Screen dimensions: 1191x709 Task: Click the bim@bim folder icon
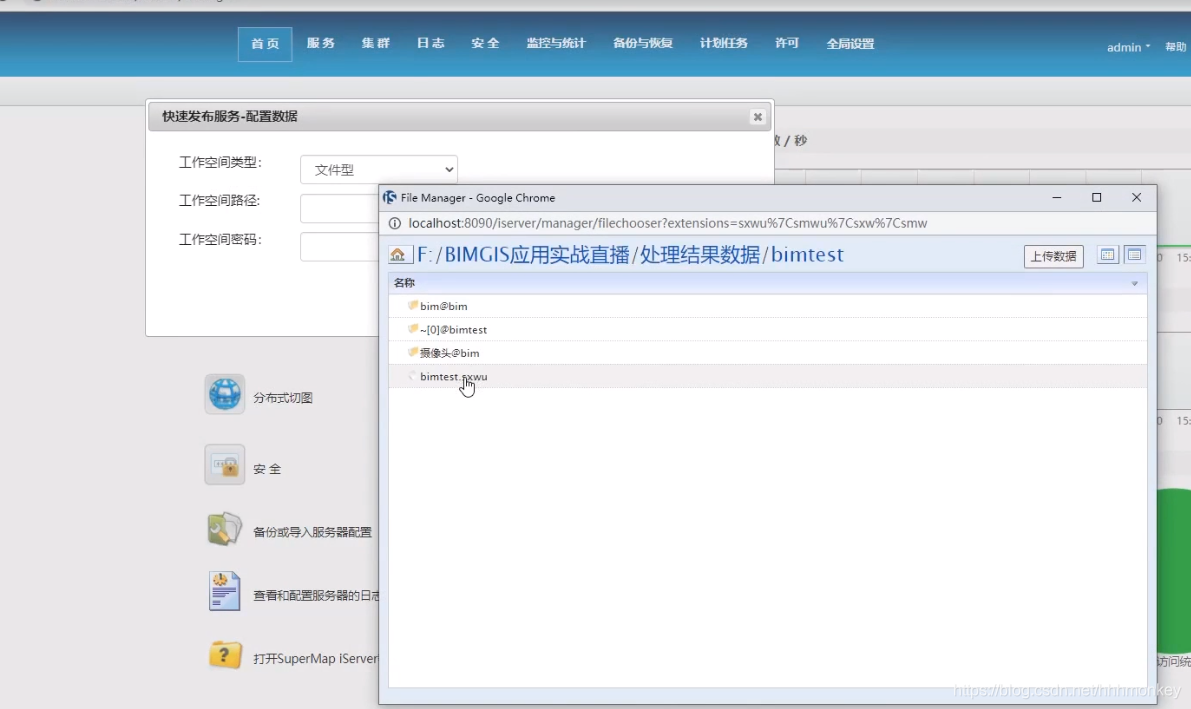(x=413, y=305)
